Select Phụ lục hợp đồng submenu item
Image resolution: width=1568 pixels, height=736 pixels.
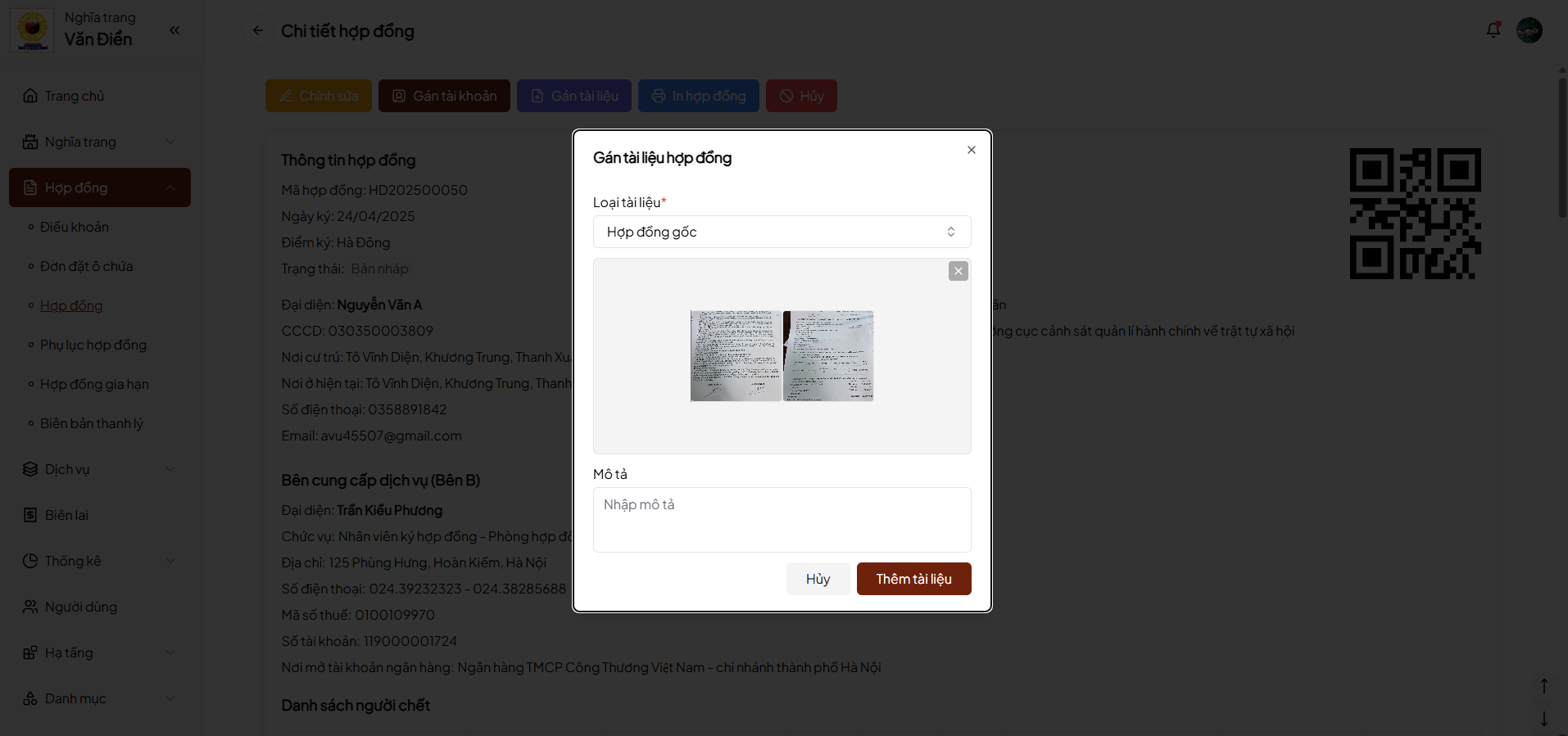coord(93,345)
